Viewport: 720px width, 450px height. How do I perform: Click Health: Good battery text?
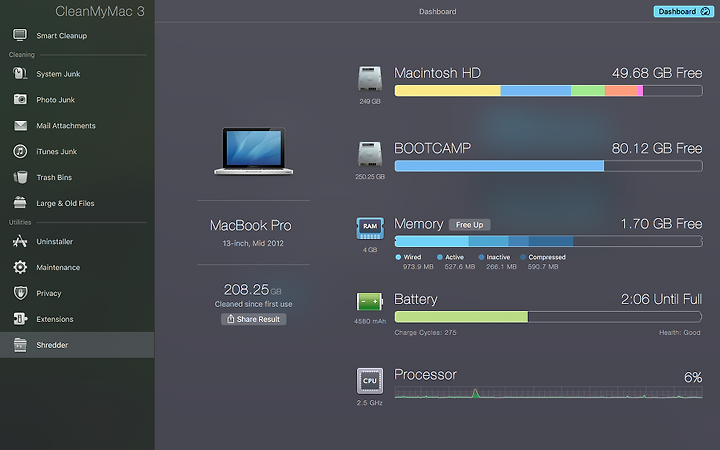pos(680,332)
